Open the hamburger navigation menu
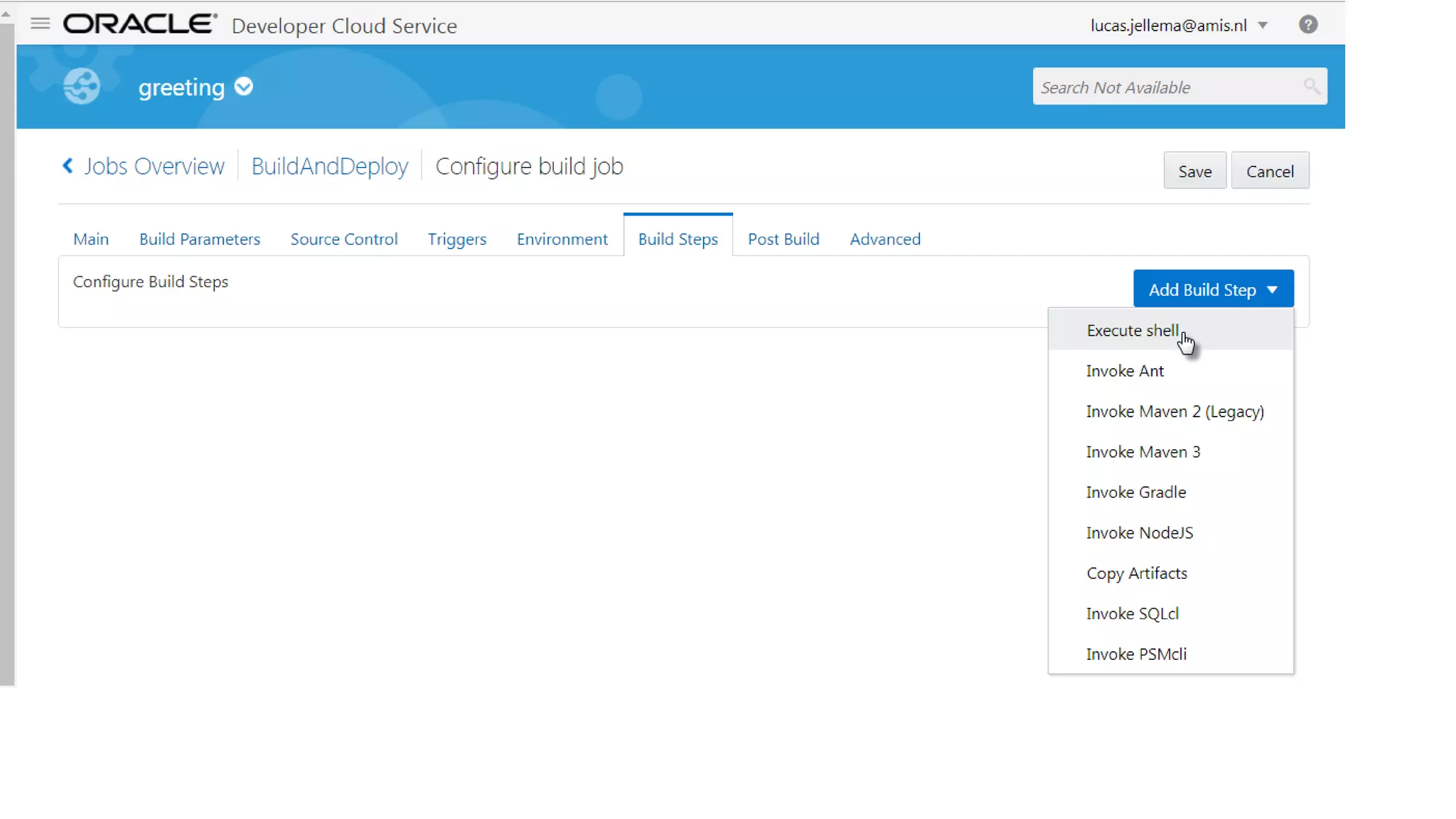 (41, 24)
